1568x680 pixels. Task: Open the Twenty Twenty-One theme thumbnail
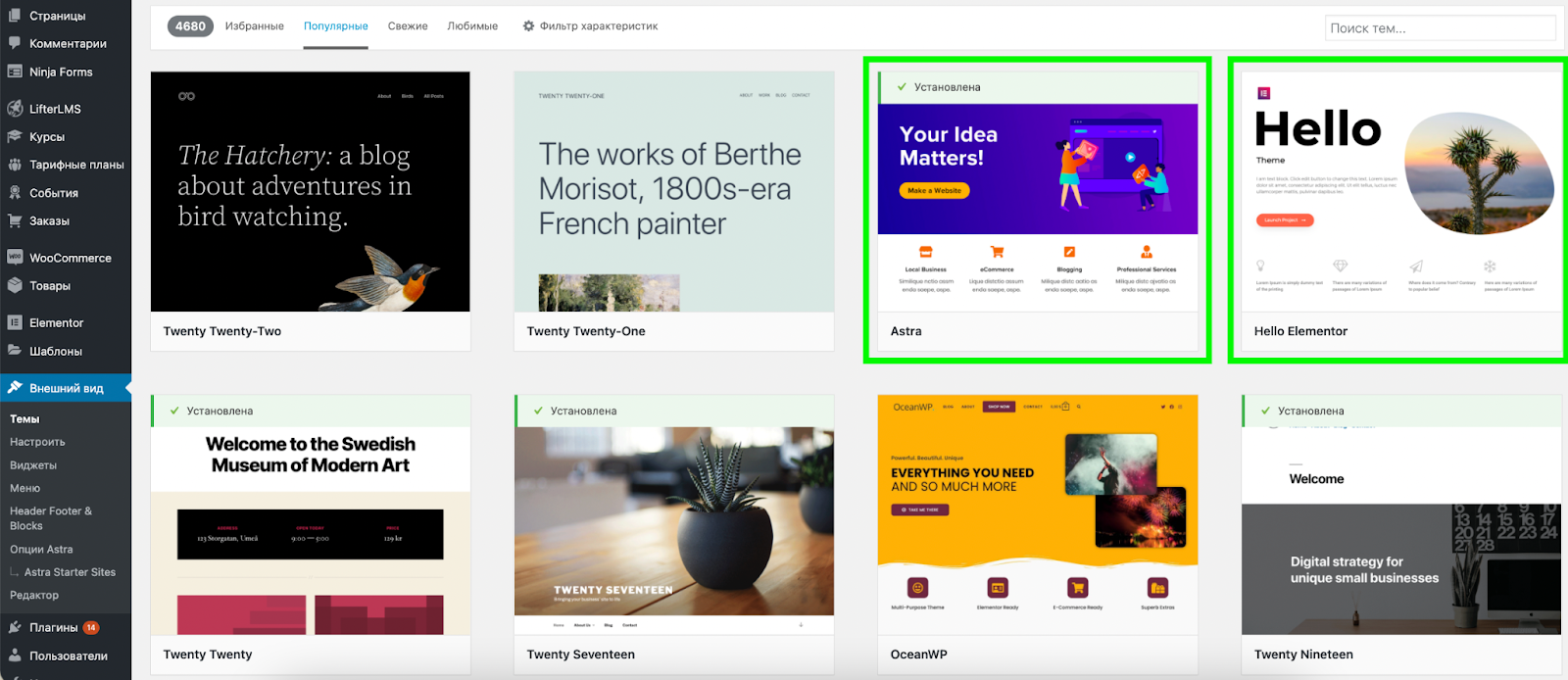click(x=674, y=191)
